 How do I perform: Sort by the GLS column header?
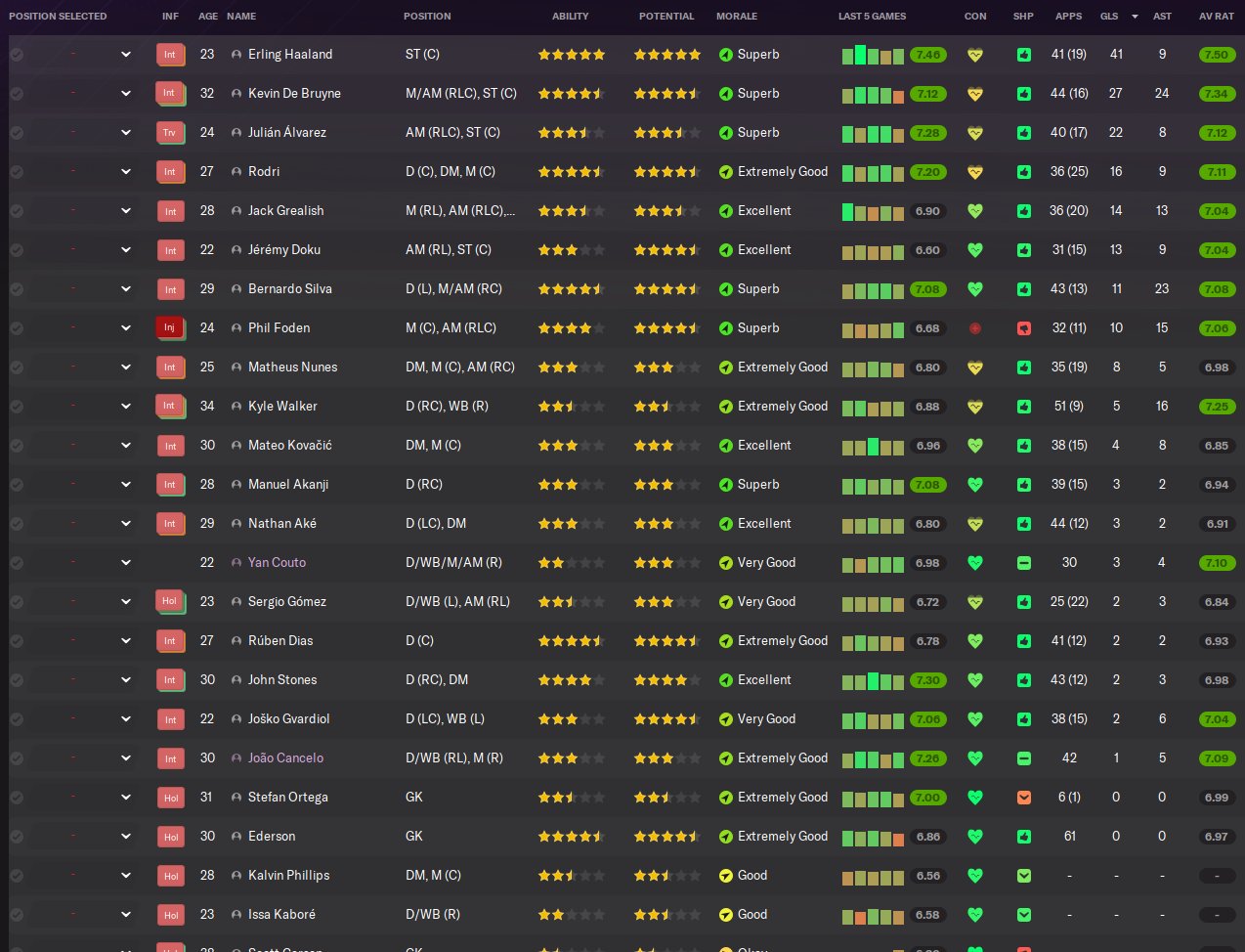1109,17
